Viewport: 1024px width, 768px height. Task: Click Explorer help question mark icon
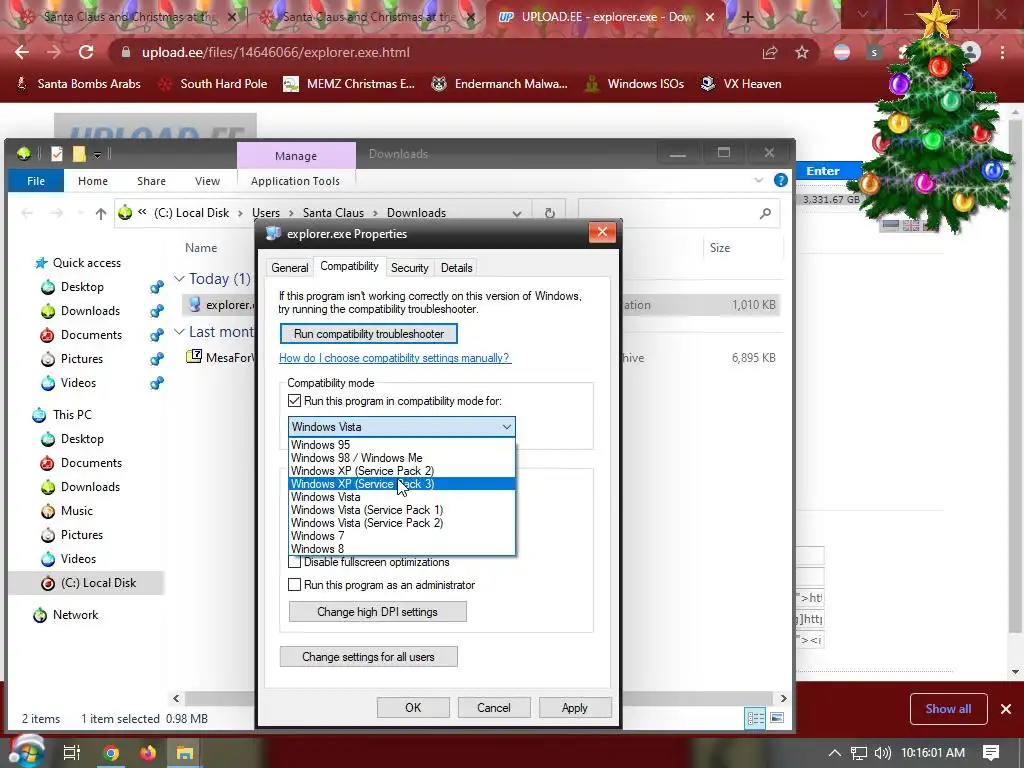pyautogui.click(x=780, y=180)
